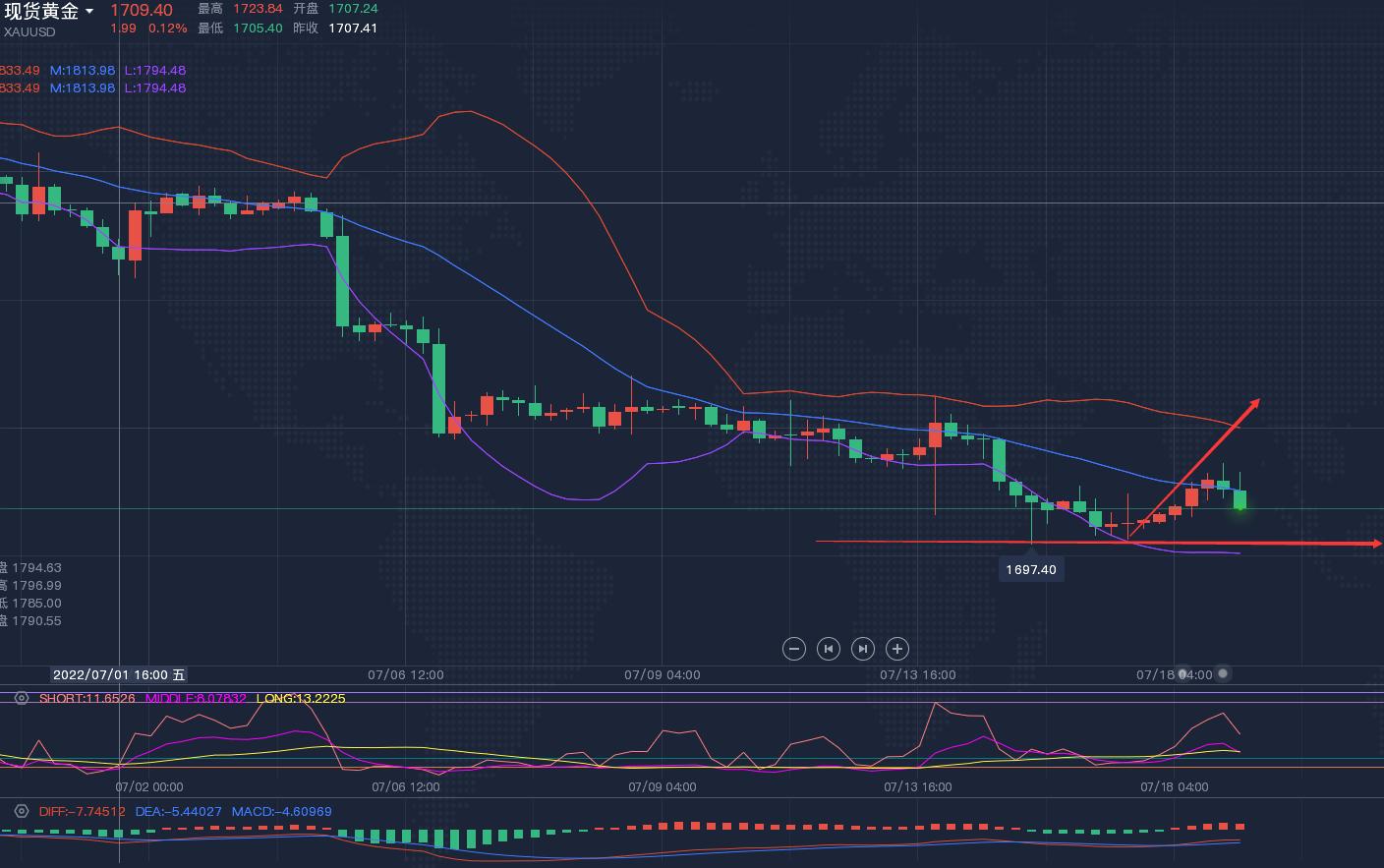The width and height of the screenshot is (1384, 868).
Task: Click the DEA:-5.44027 legend value
Action: 179,812
